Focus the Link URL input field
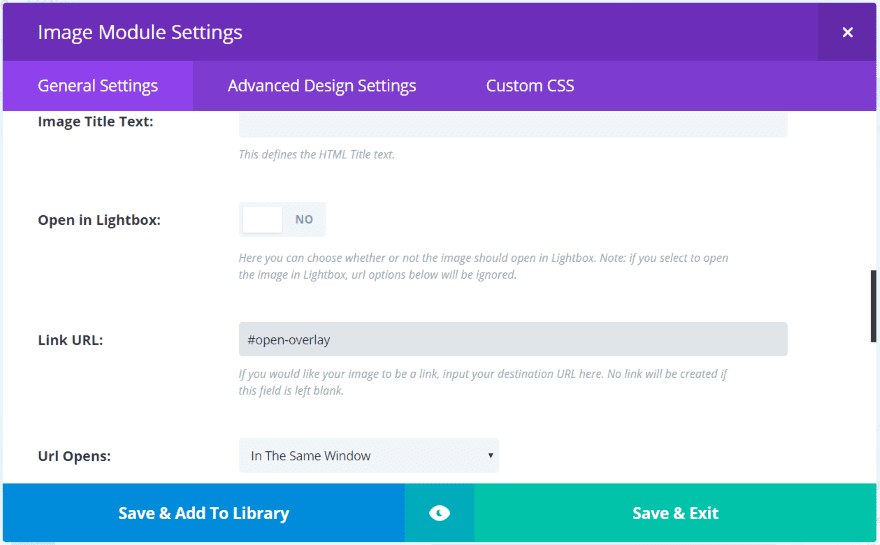The height and width of the screenshot is (545, 880). 513,339
